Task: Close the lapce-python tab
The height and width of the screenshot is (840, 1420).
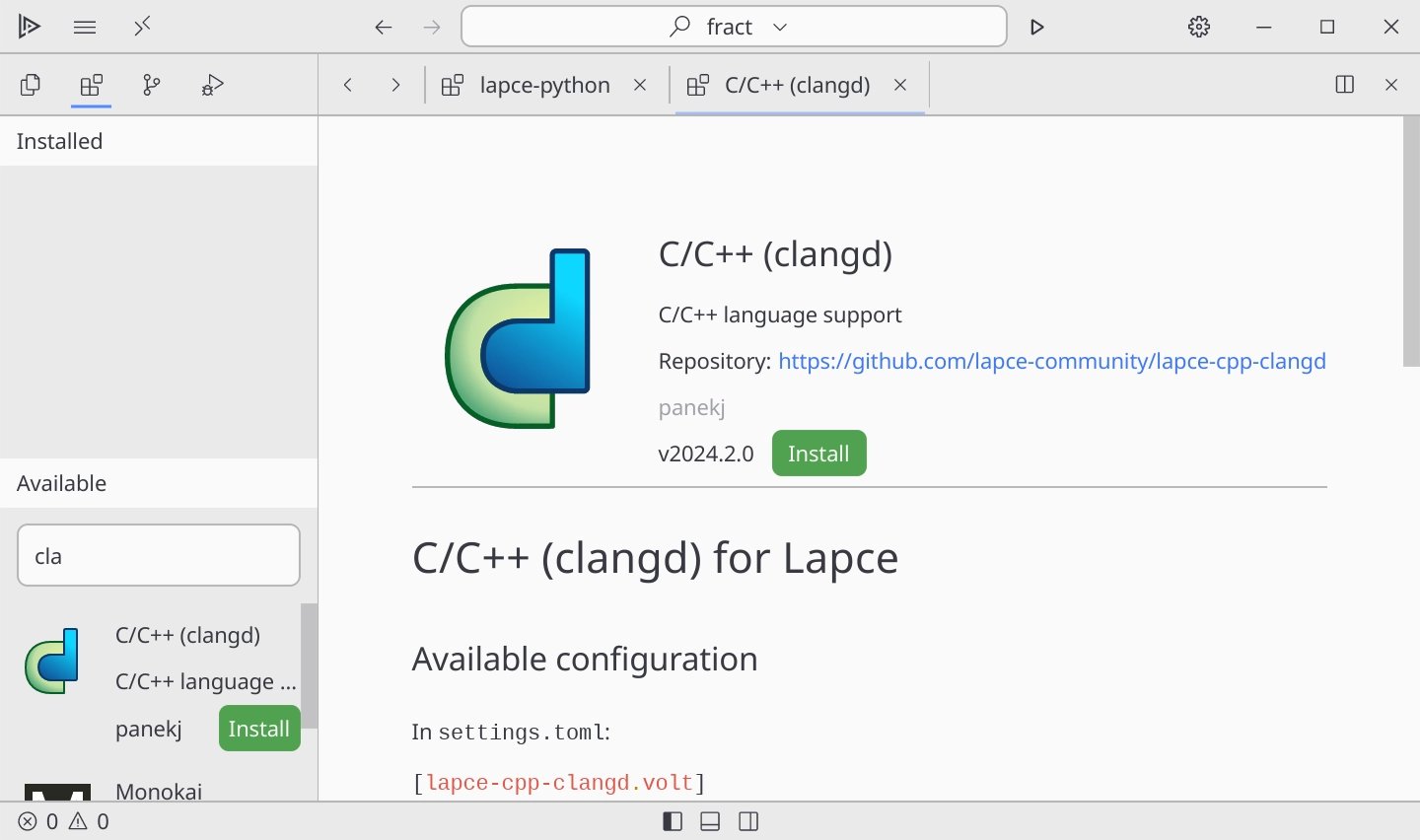Action: (640, 85)
